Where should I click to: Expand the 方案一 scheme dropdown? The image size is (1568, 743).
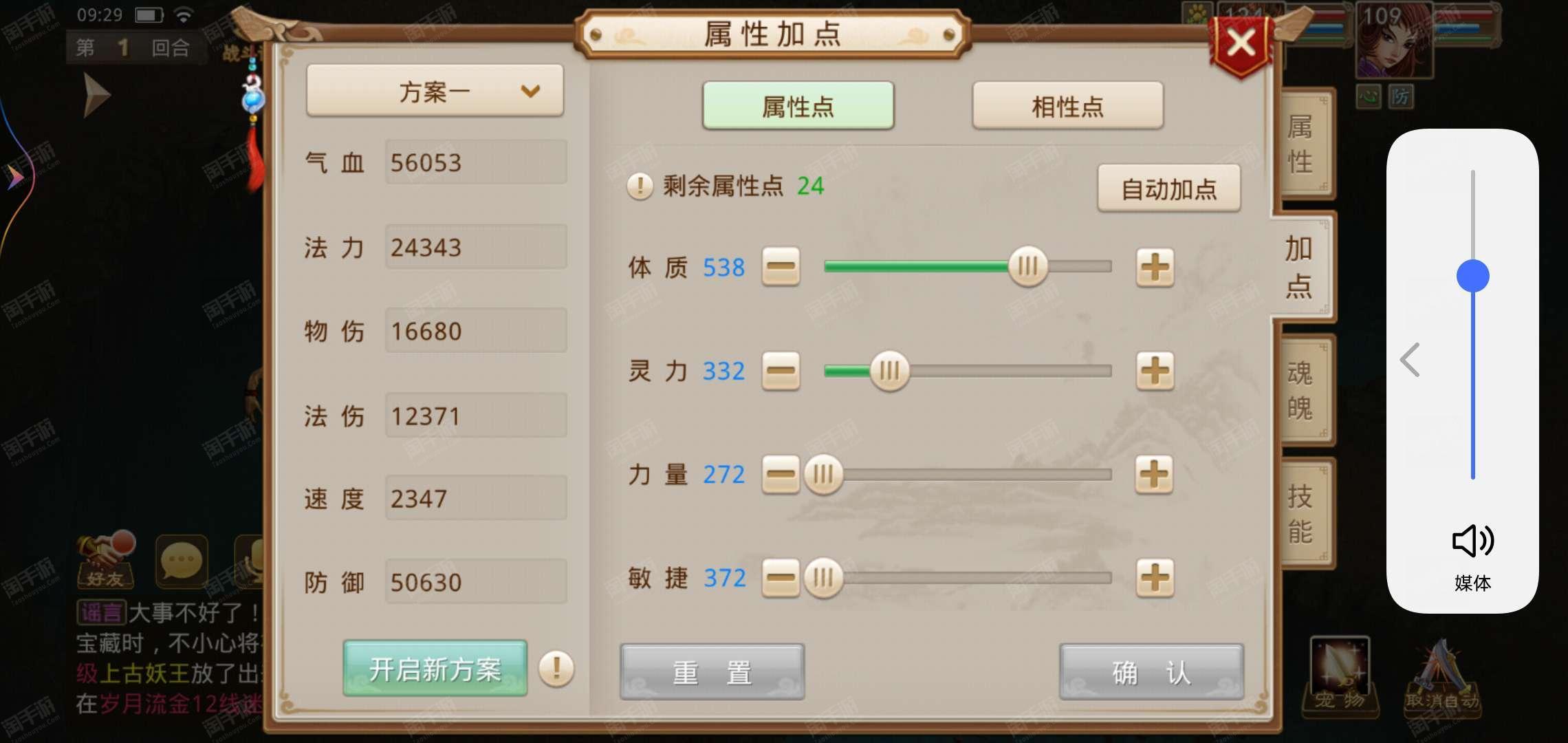click(x=435, y=91)
